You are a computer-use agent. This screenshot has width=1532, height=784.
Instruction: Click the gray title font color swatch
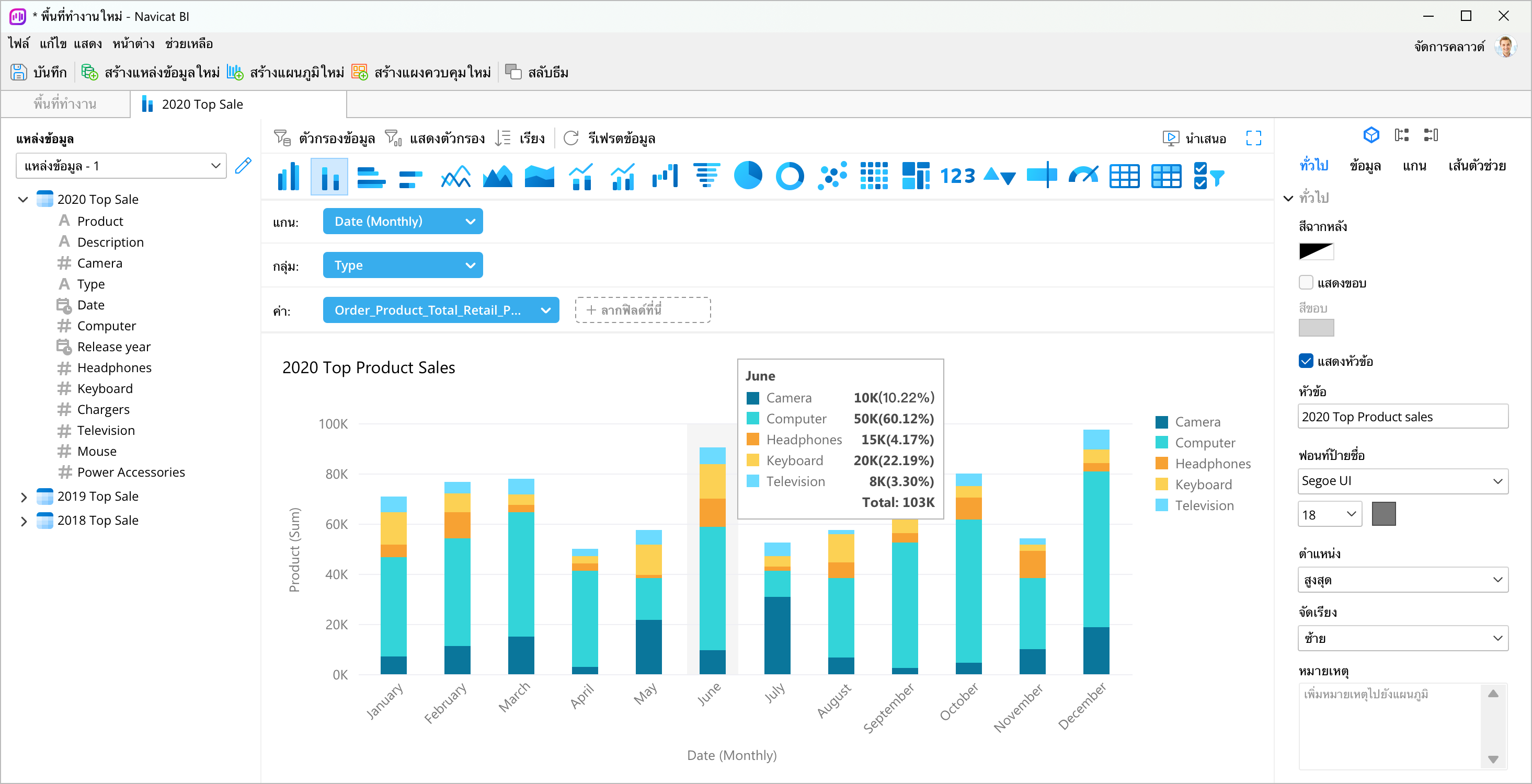tap(1383, 514)
